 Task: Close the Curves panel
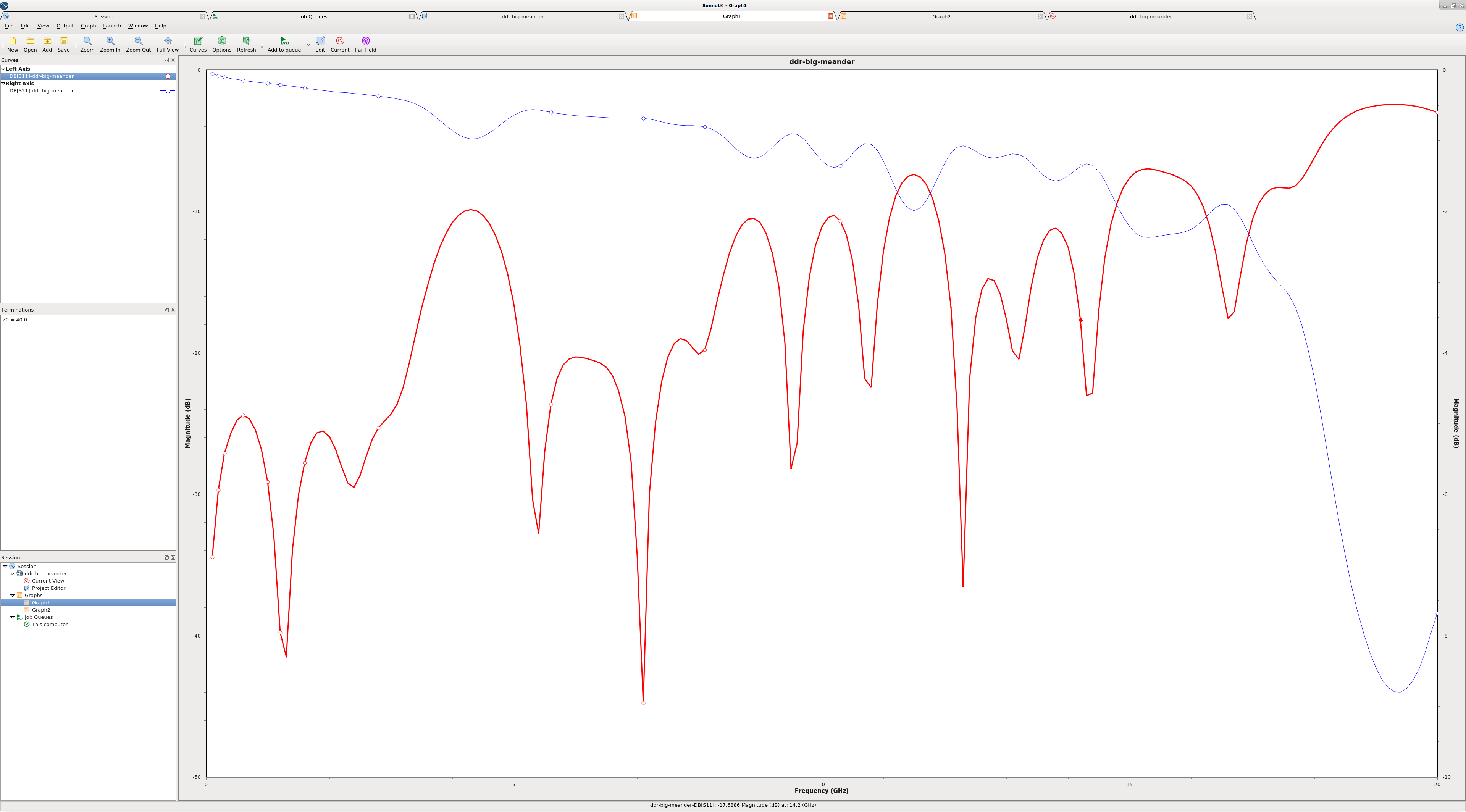(x=173, y=60)
